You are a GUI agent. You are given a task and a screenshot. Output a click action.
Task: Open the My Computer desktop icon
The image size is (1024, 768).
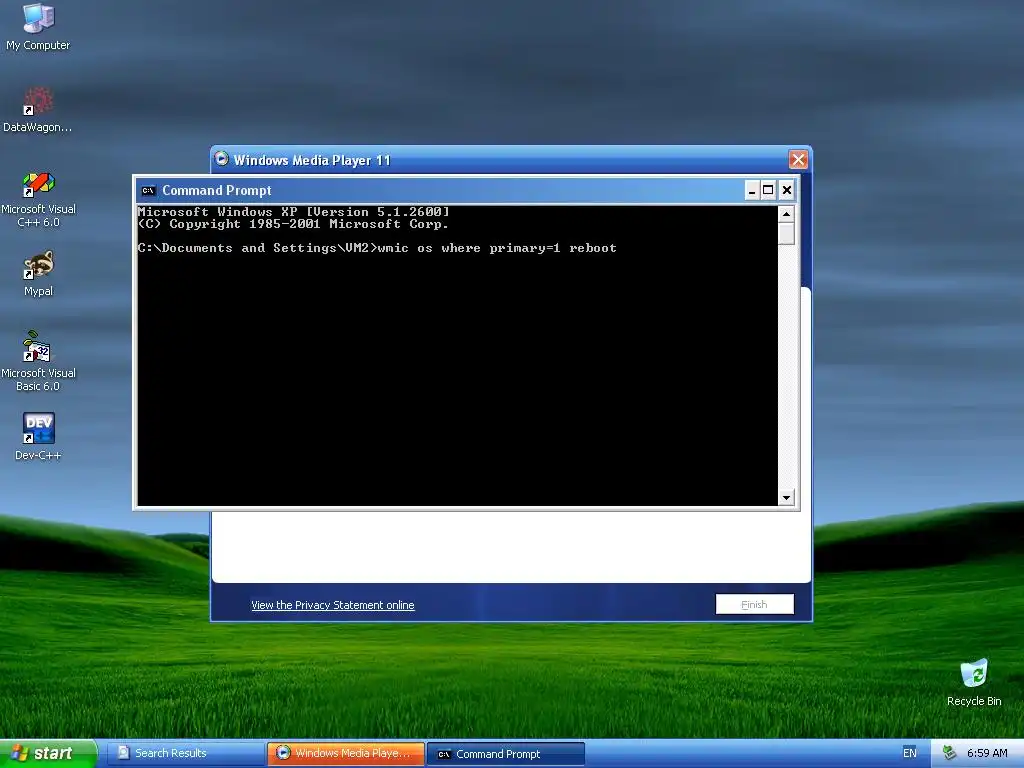click(x=38, y=26)
